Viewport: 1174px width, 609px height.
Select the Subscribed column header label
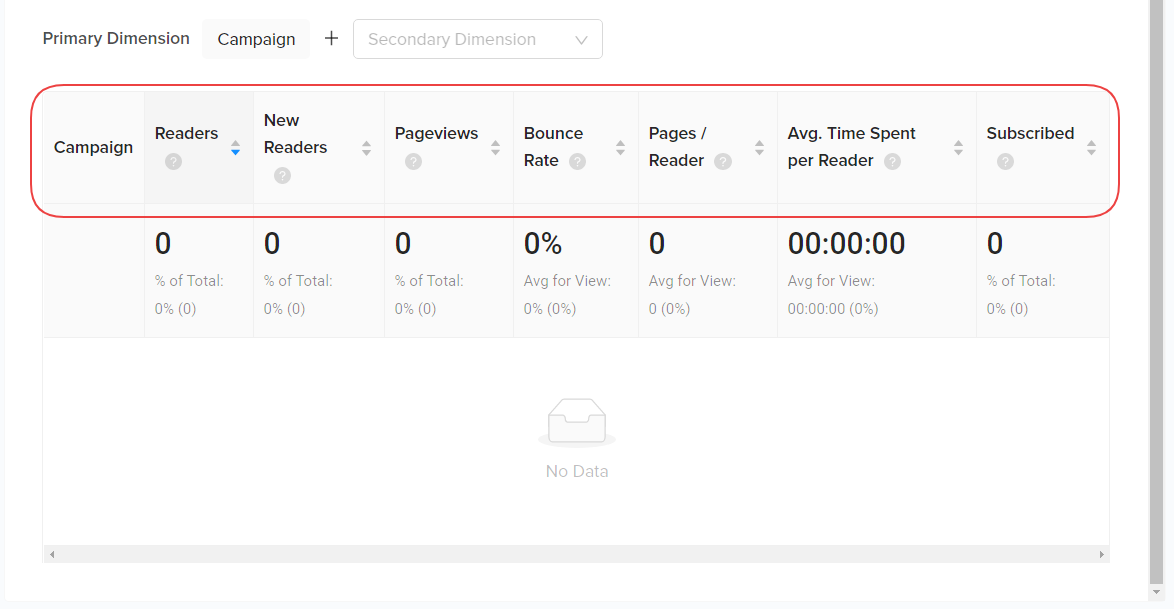coord(1030,134)
